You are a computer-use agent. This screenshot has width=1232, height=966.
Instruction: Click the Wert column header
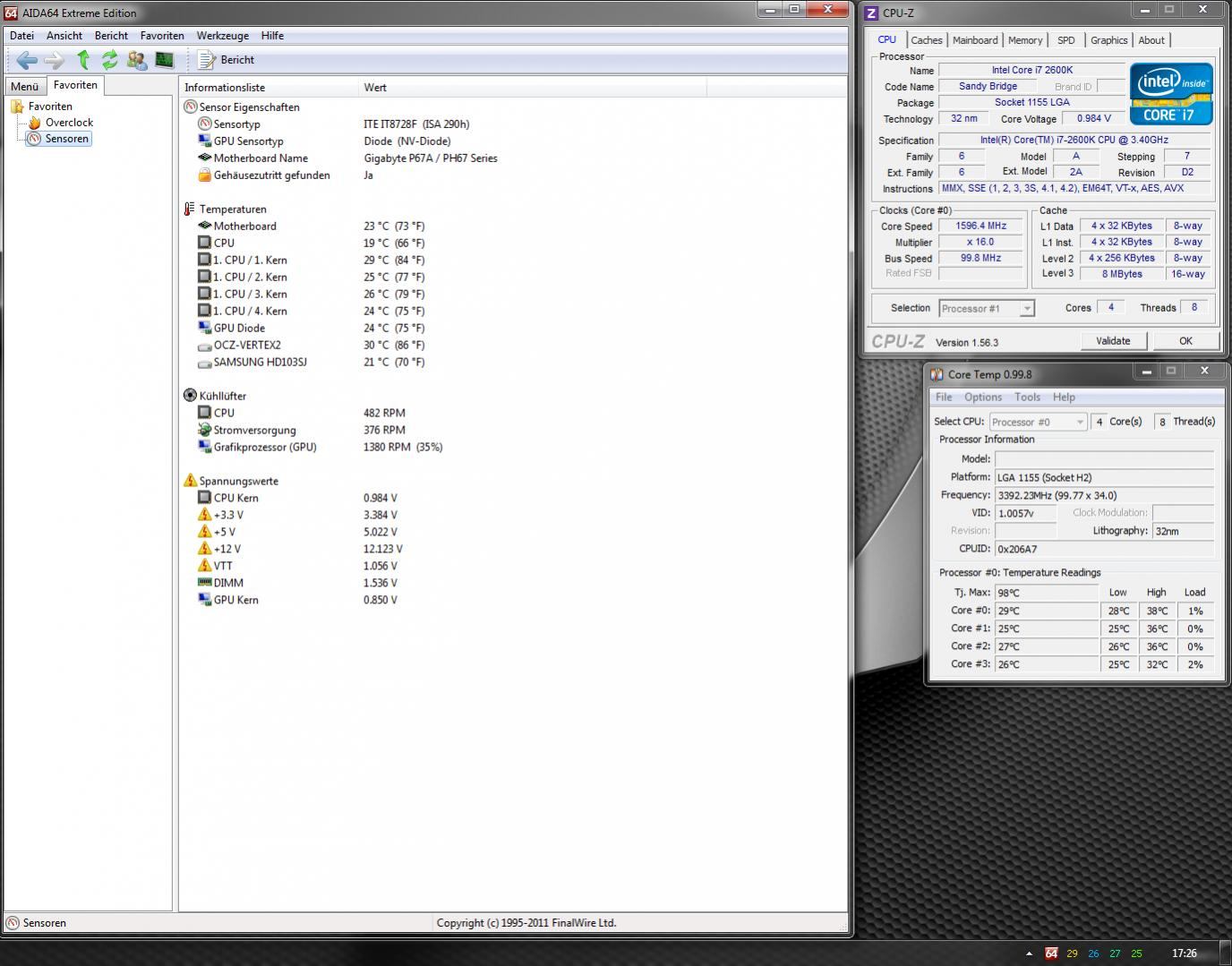tap(532, 88)
